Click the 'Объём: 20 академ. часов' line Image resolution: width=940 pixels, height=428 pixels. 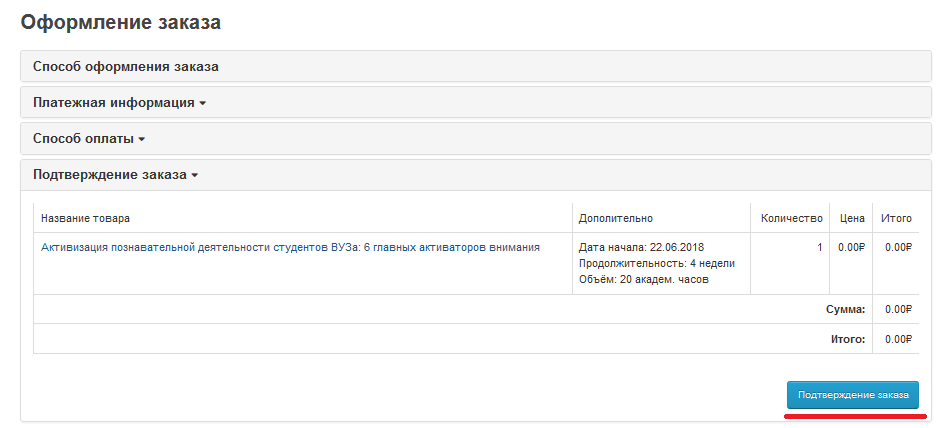tap(644, 279)
